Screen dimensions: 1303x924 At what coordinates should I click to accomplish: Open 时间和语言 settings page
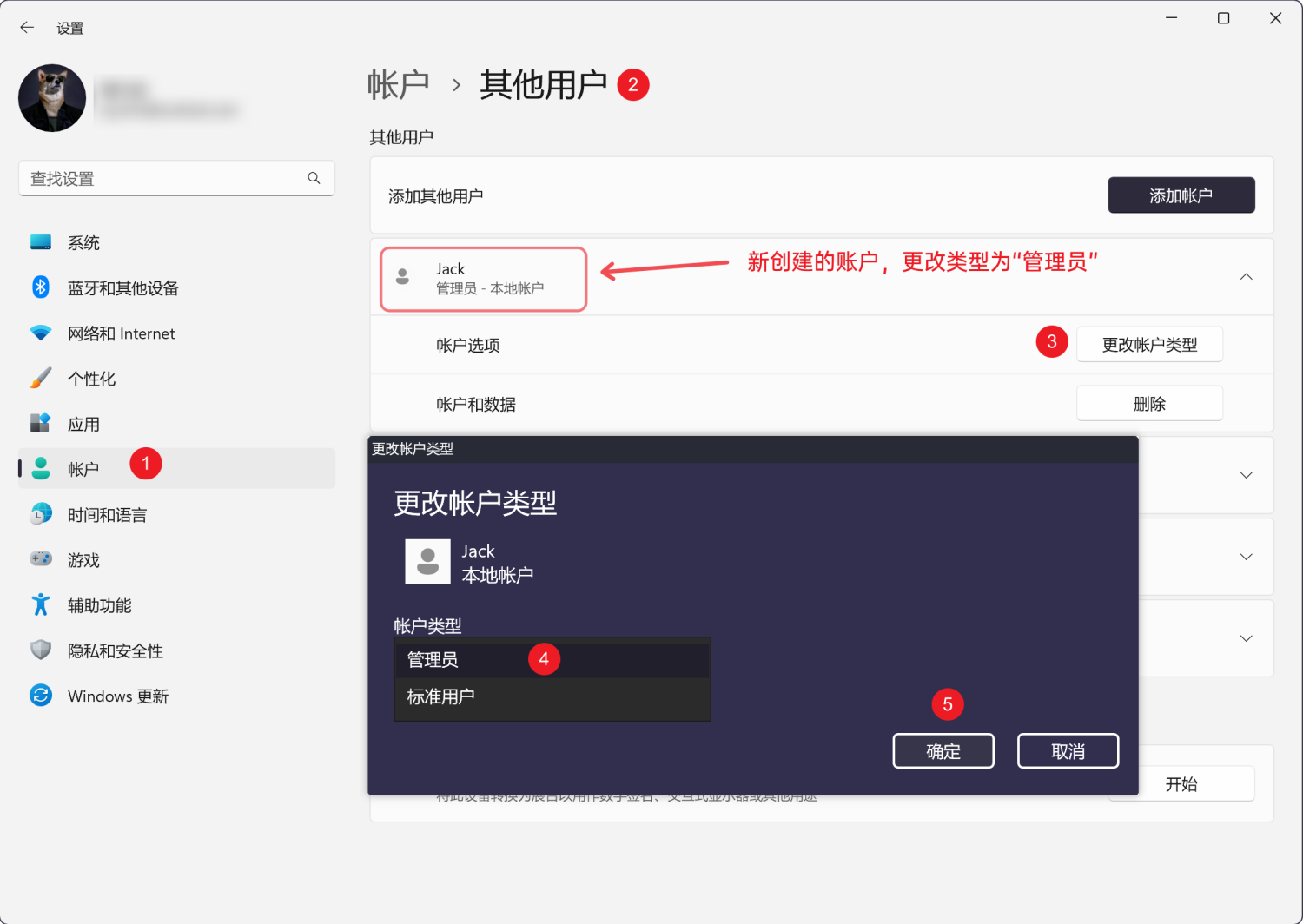click(108, 515)
